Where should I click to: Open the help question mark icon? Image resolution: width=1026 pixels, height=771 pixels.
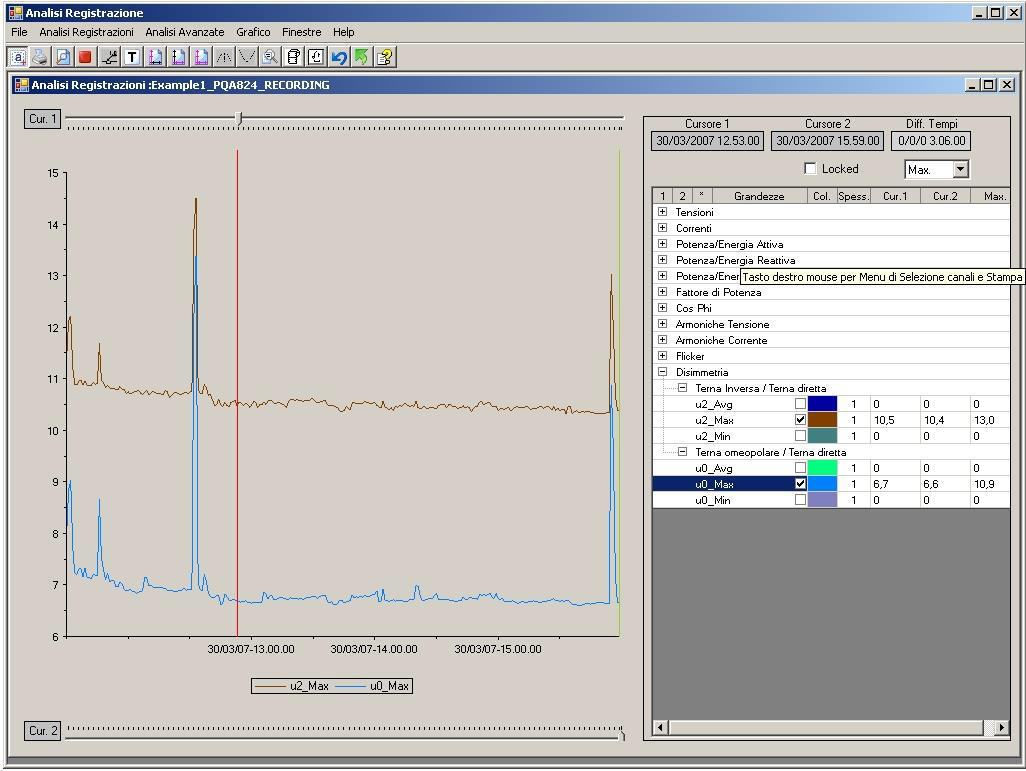click(x=384, y=57)
